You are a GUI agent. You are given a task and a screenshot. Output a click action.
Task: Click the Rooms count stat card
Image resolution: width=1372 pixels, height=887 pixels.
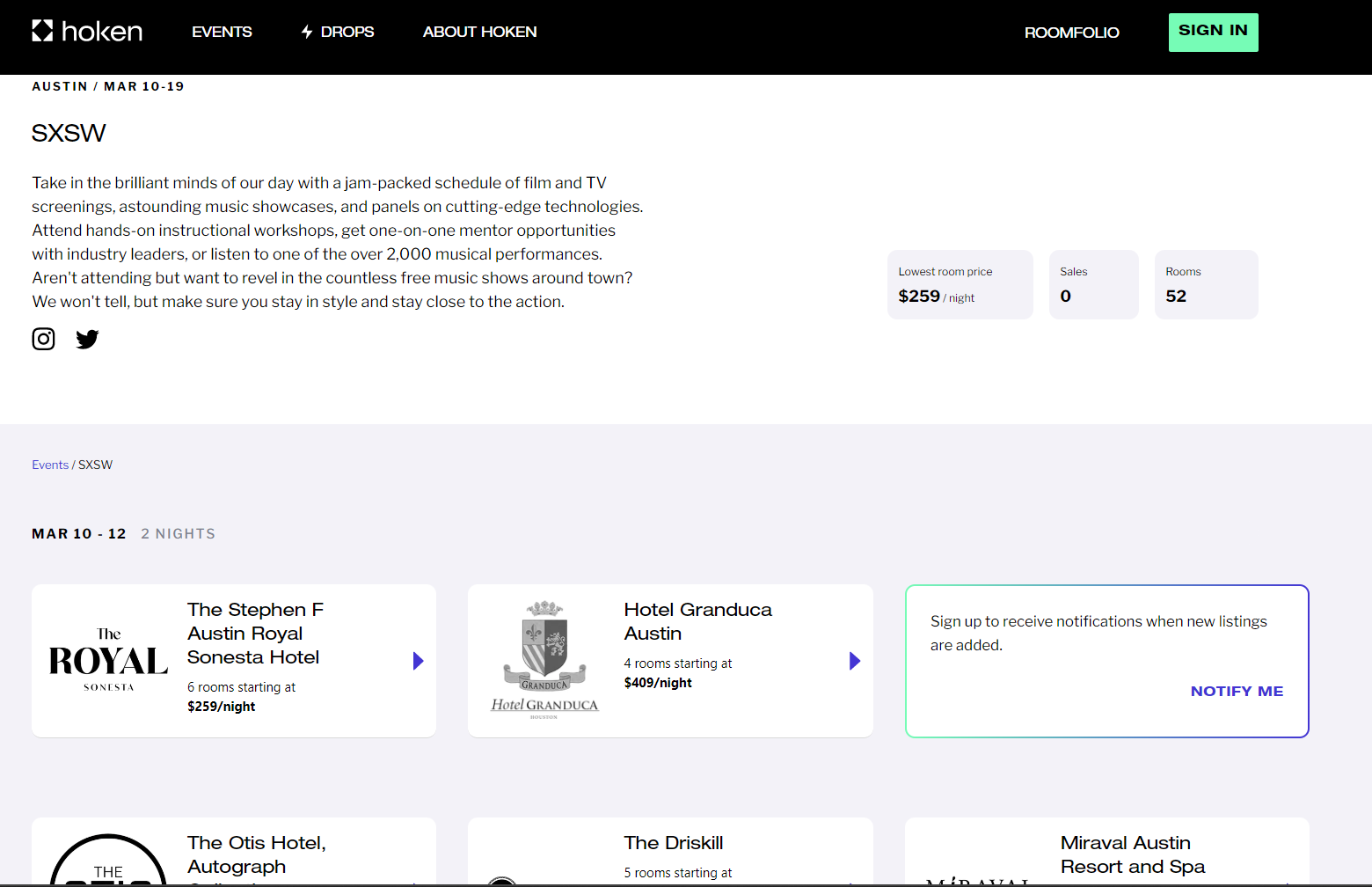[x=1205, y=284]
